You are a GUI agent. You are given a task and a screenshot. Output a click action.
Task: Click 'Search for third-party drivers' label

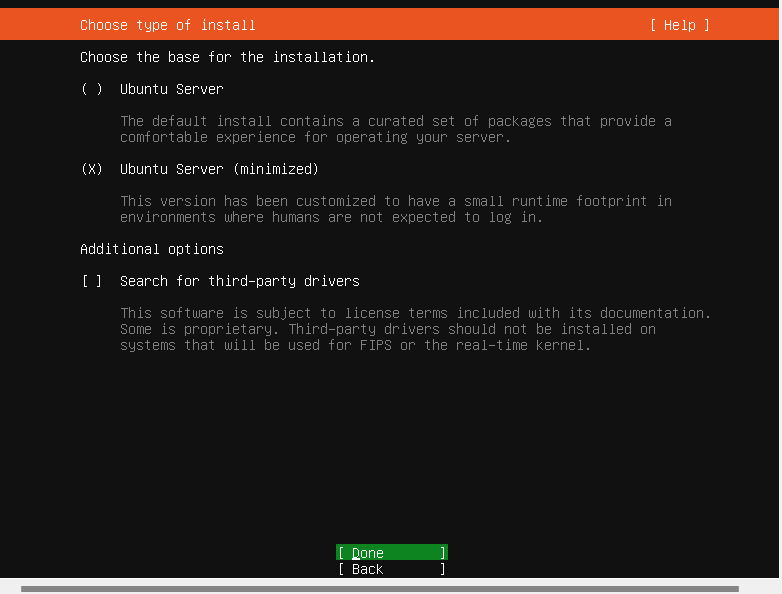pyautogui.click(x=239, y=281)
